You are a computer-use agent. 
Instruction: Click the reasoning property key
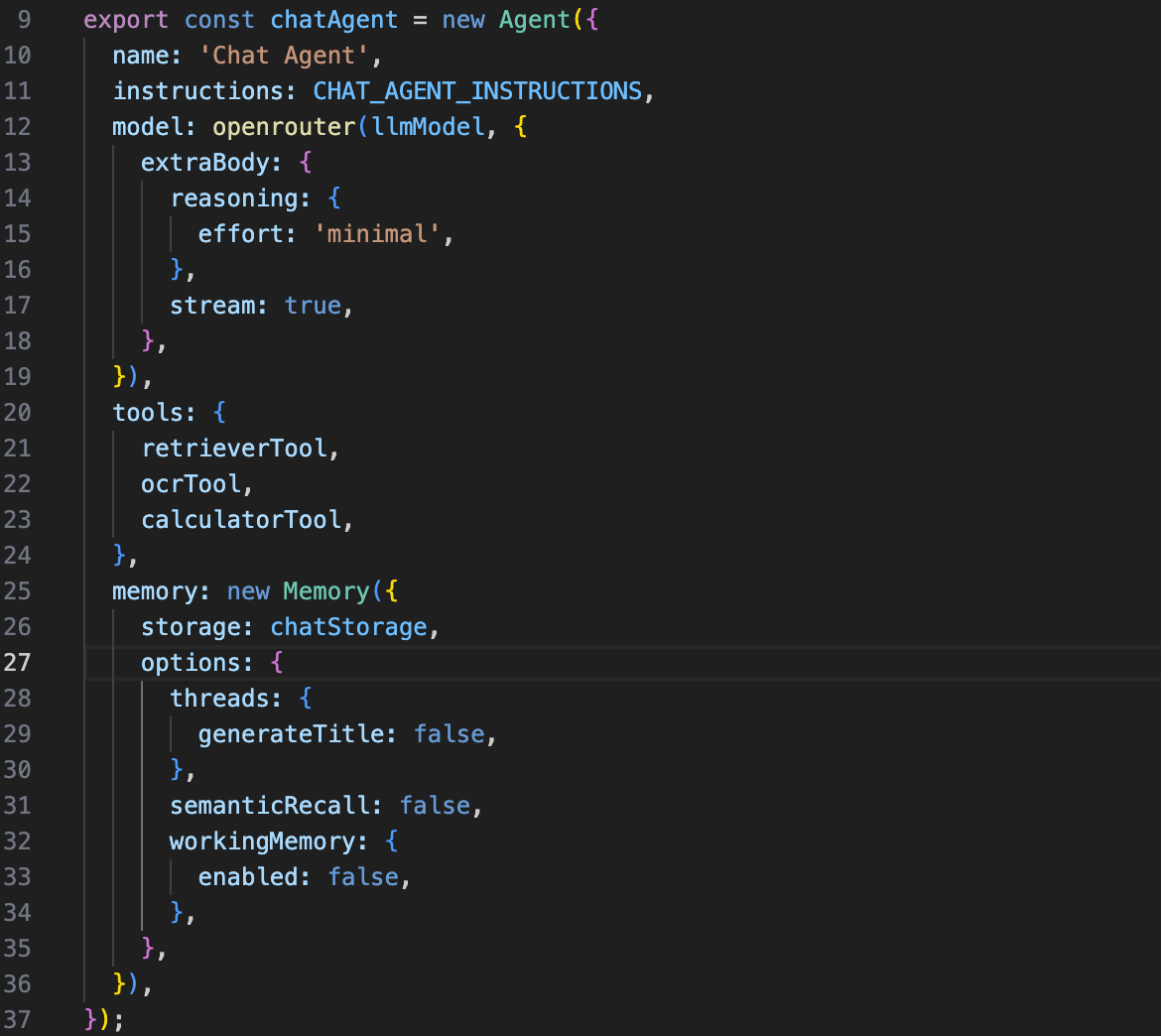pyautogui.click(x=233, y=198)
